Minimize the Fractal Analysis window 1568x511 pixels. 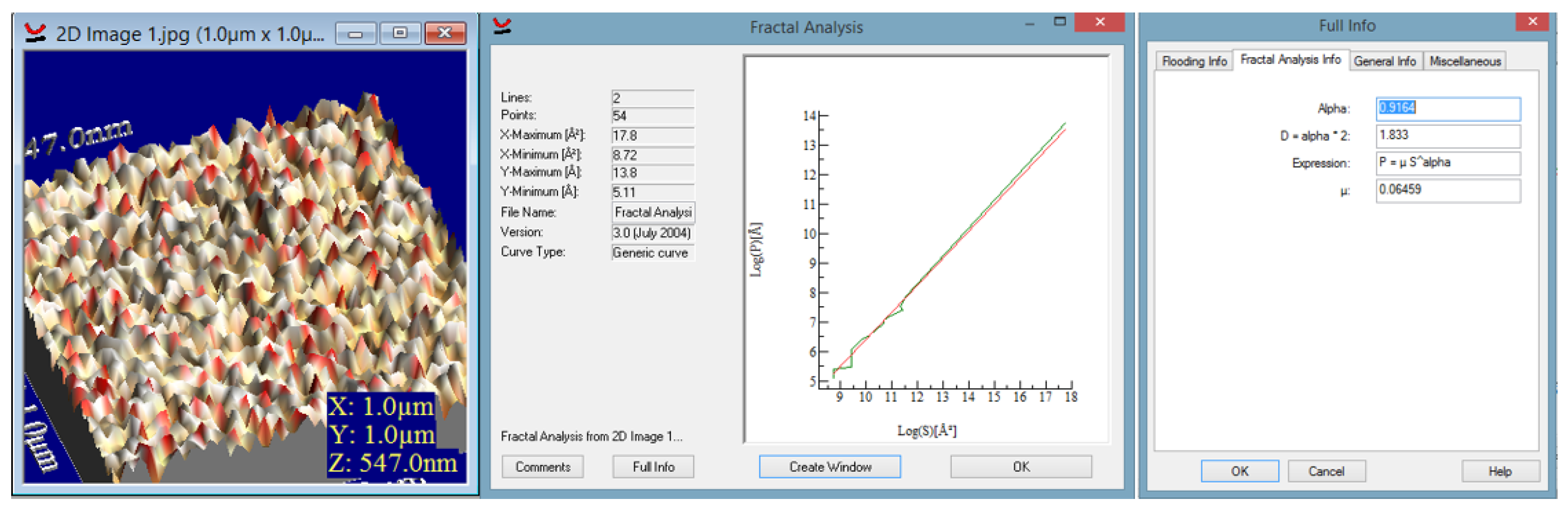click(x=1030, y=25)
